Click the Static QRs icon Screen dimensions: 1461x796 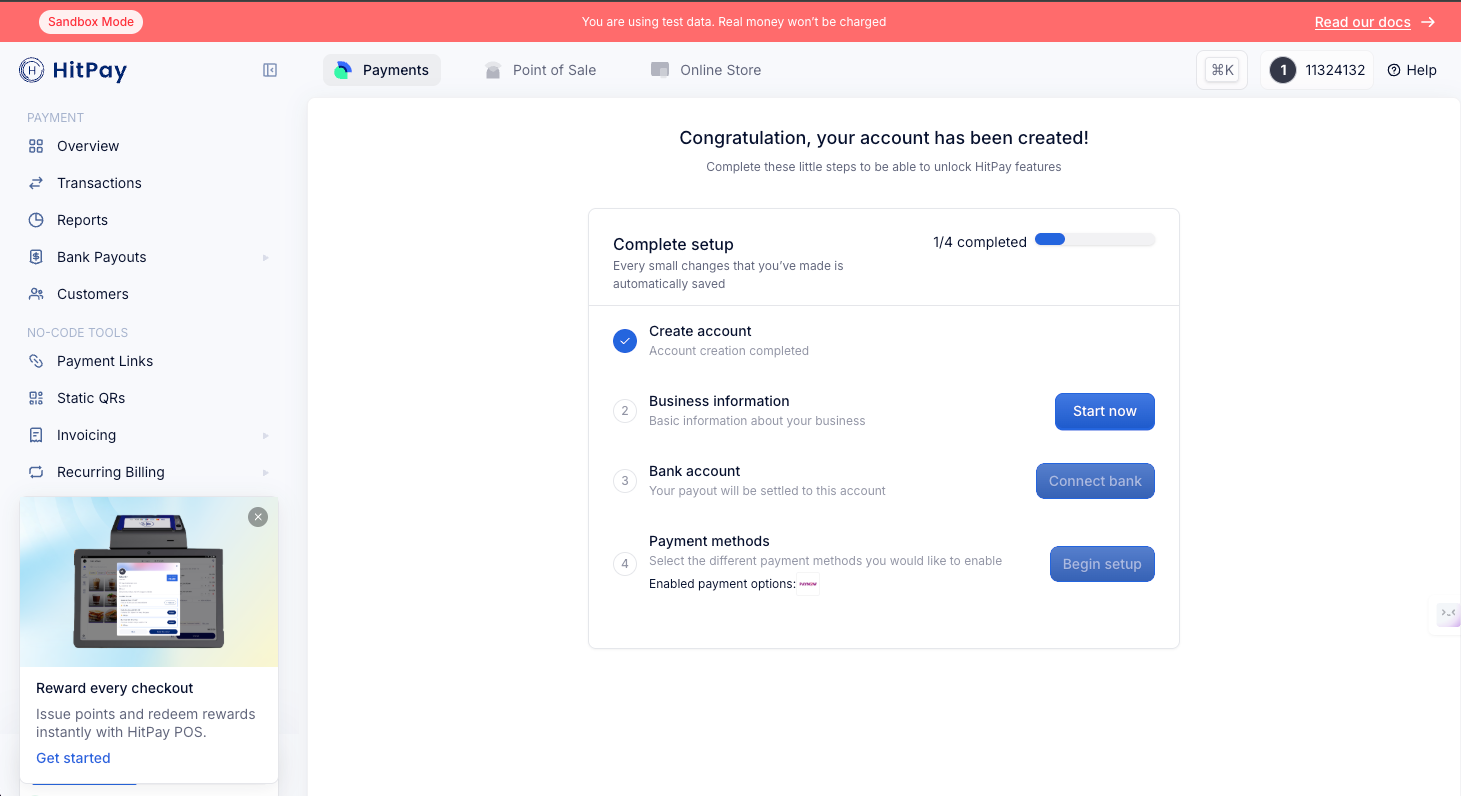[36, 398]
